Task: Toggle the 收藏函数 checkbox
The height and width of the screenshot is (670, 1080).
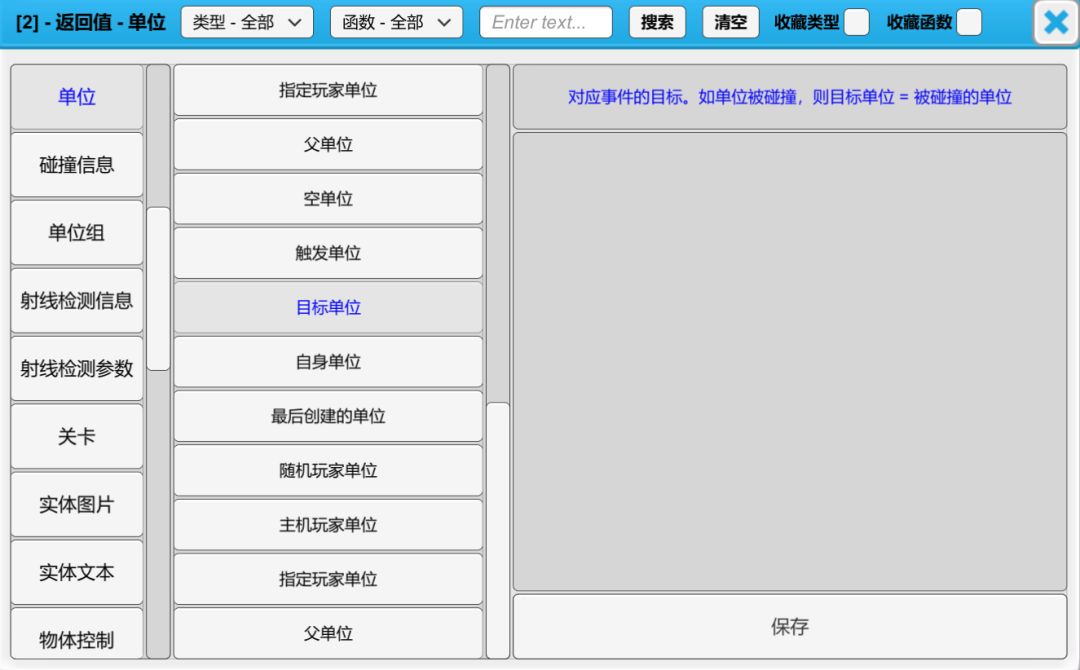Action: tap(968, 23)
